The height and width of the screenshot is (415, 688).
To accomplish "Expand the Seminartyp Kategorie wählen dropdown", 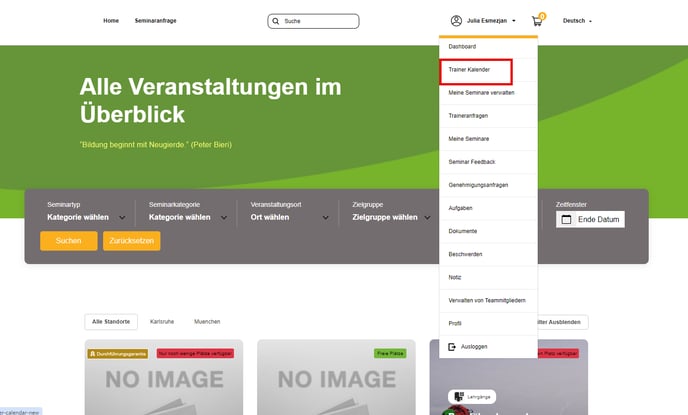I will (x=86, y=217).
